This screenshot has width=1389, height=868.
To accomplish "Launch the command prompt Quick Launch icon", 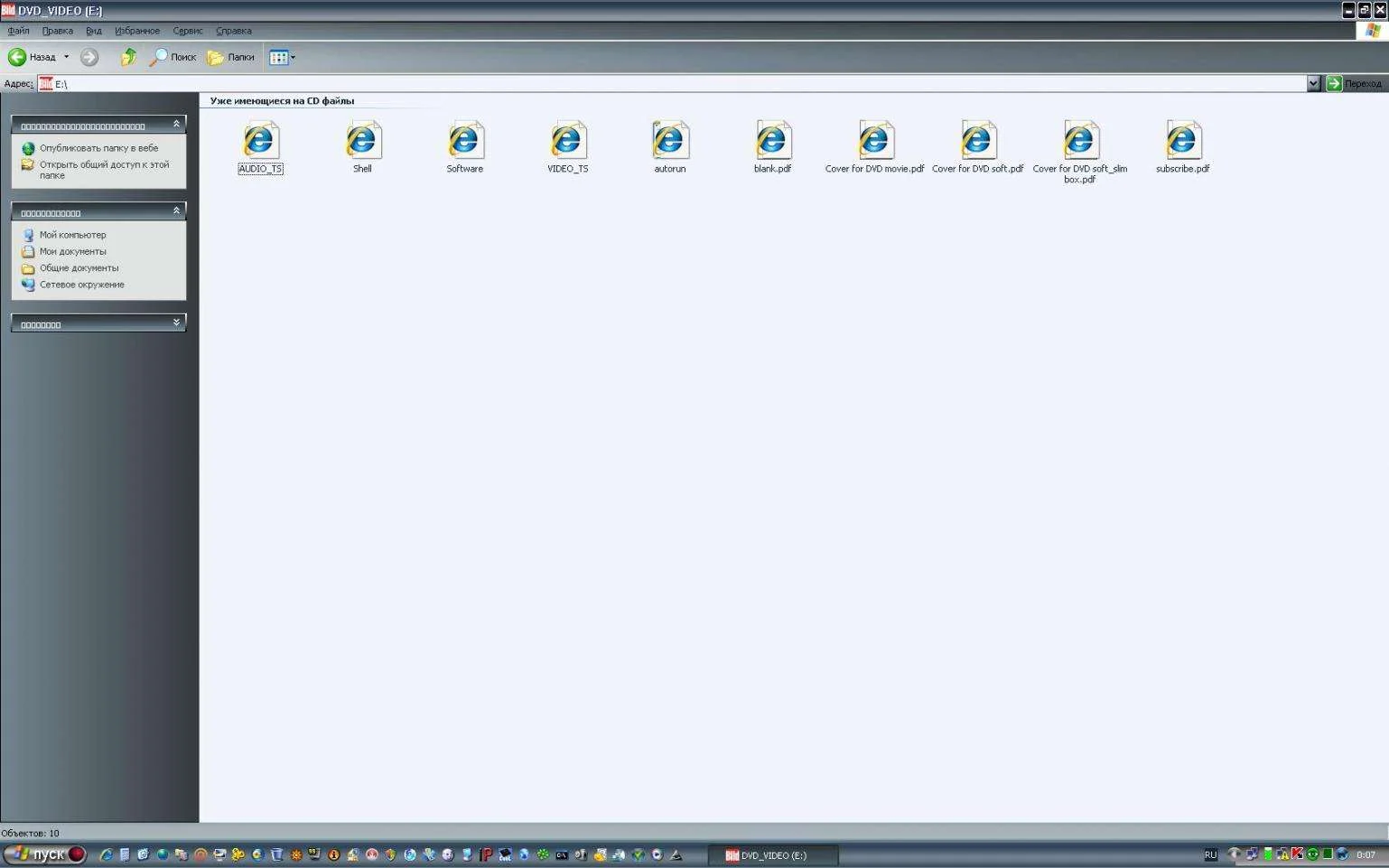I will [x=562, y=854].
